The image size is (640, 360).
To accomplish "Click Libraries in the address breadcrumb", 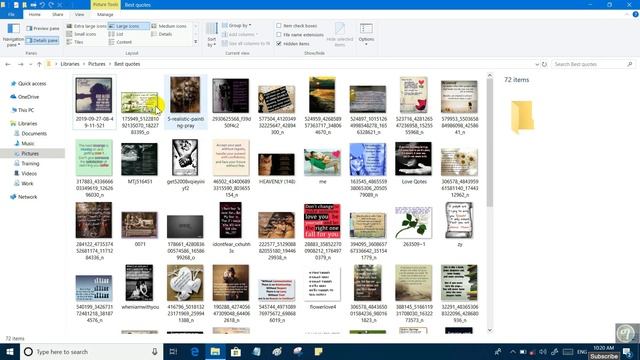I will [x=70, y=64].
